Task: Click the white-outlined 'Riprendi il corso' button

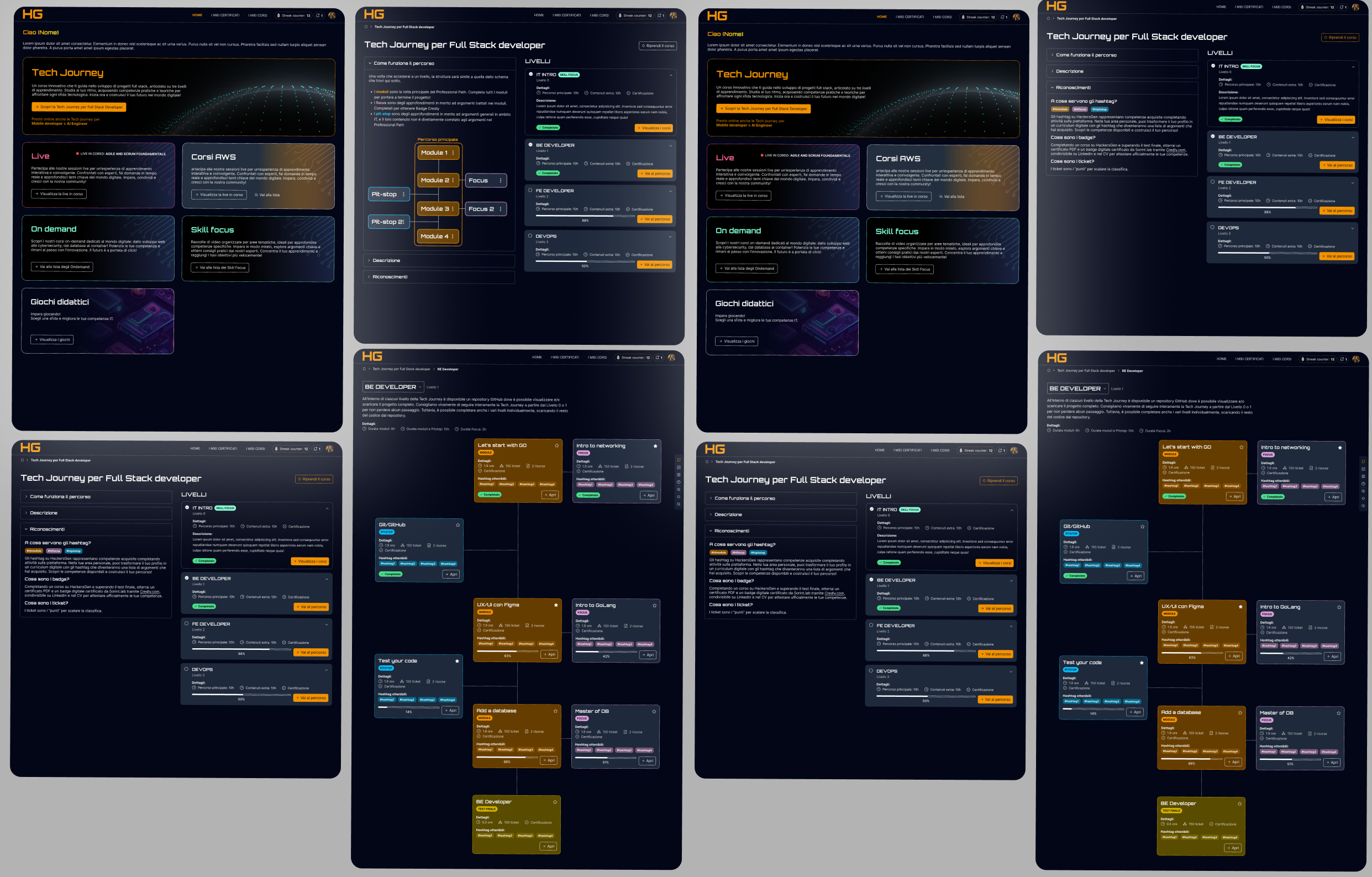Action: (x=658, y=45)
